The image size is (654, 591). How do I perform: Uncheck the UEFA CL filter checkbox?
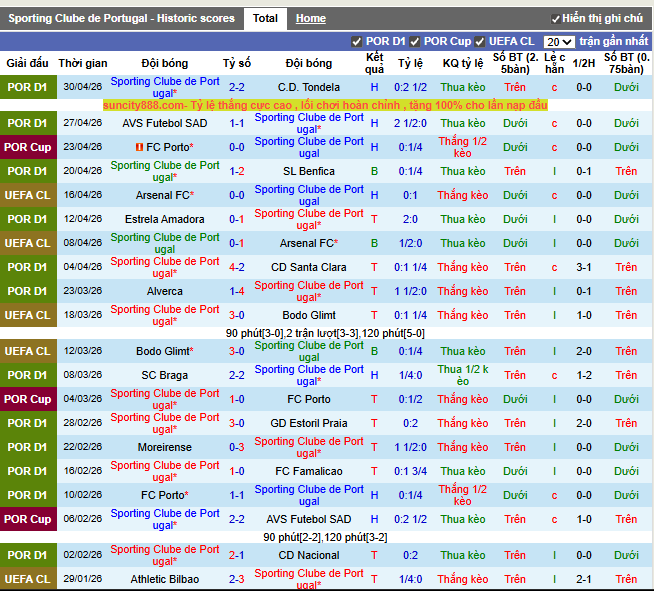[479, 42]
